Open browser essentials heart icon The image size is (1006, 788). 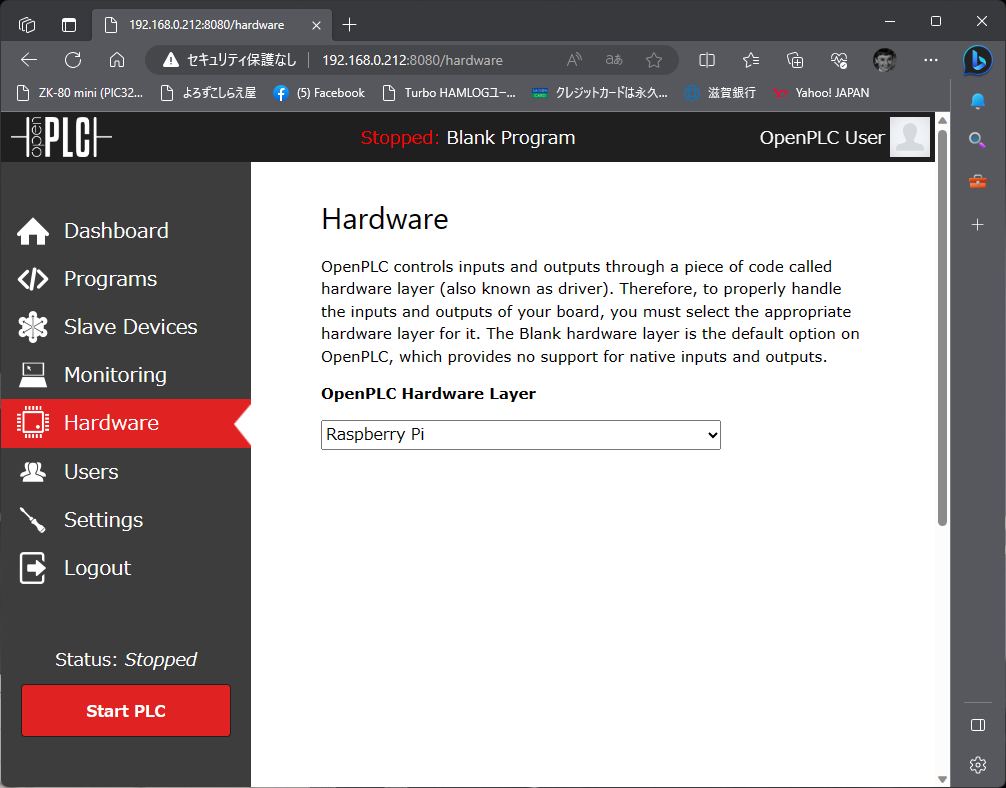pyautogui.click(x=839, y=60)
